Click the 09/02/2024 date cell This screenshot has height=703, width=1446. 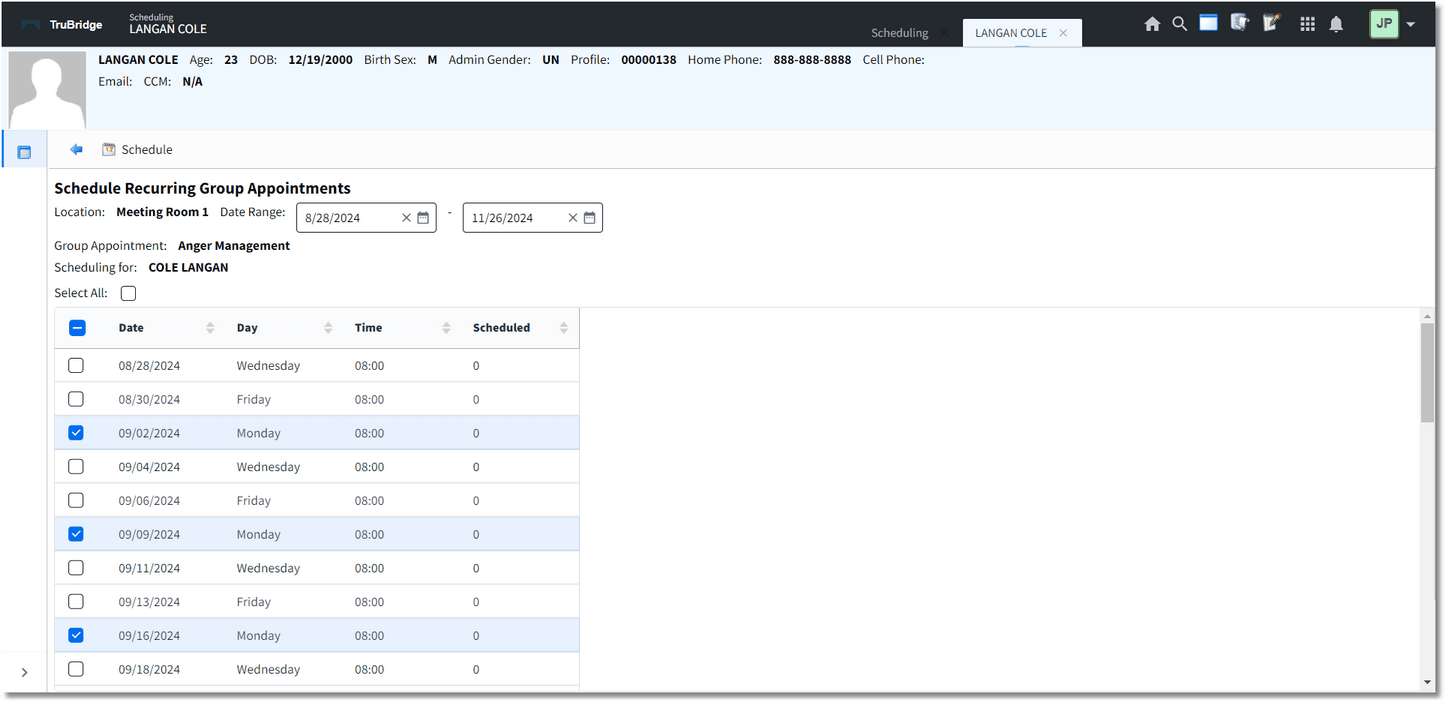[149, 433]
